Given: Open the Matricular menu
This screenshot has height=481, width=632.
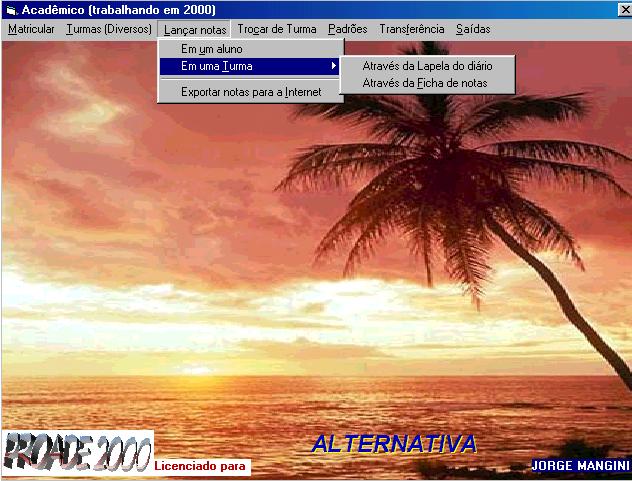Looking at the screenshot, I should coord(31,29).
